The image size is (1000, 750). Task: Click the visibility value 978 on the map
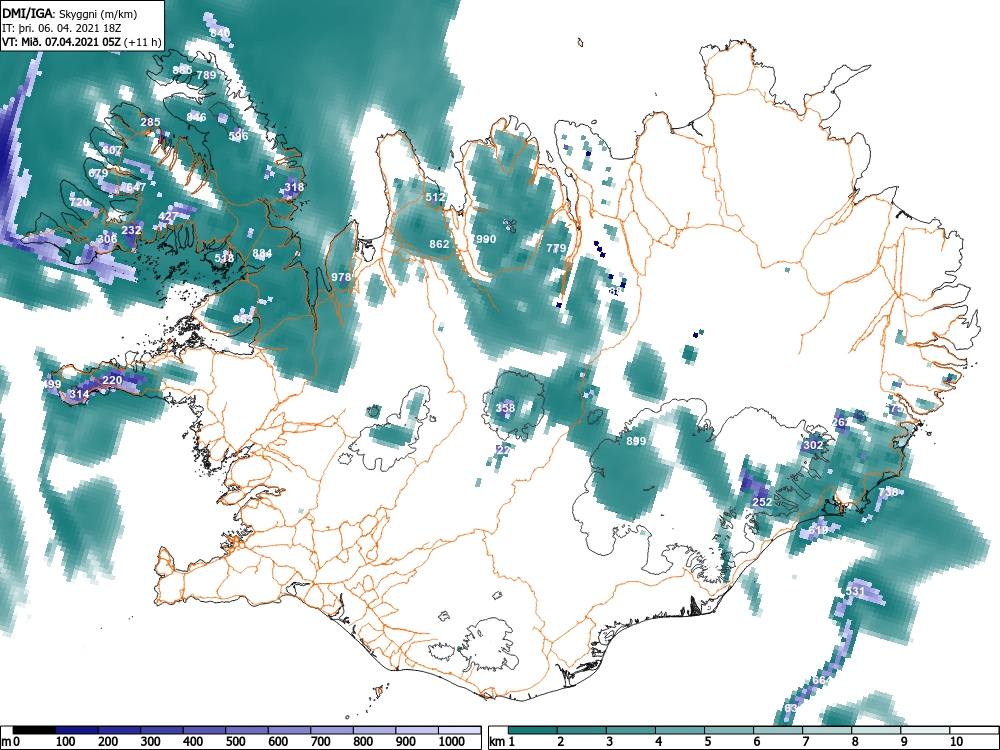pyautogui.click(x=341, y=277)
